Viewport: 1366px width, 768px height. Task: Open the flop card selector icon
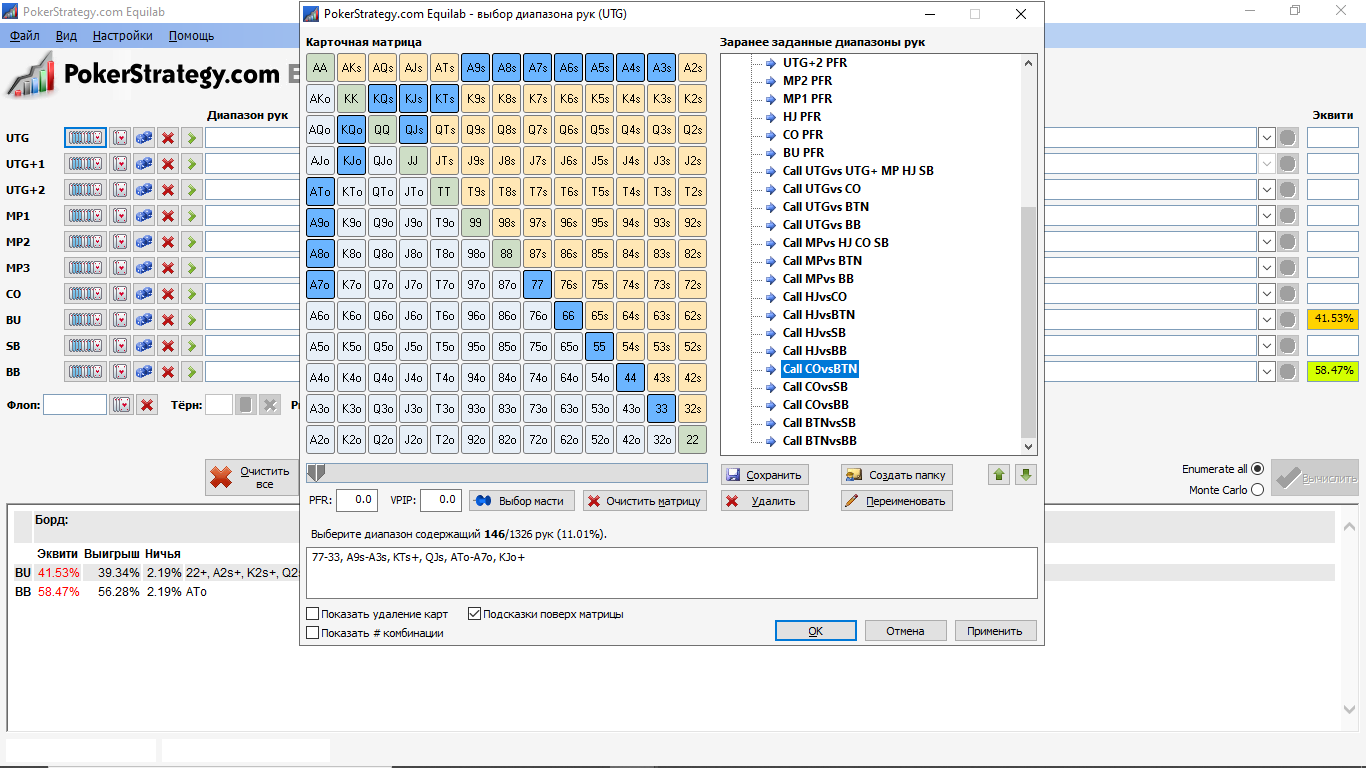[122, 405]
